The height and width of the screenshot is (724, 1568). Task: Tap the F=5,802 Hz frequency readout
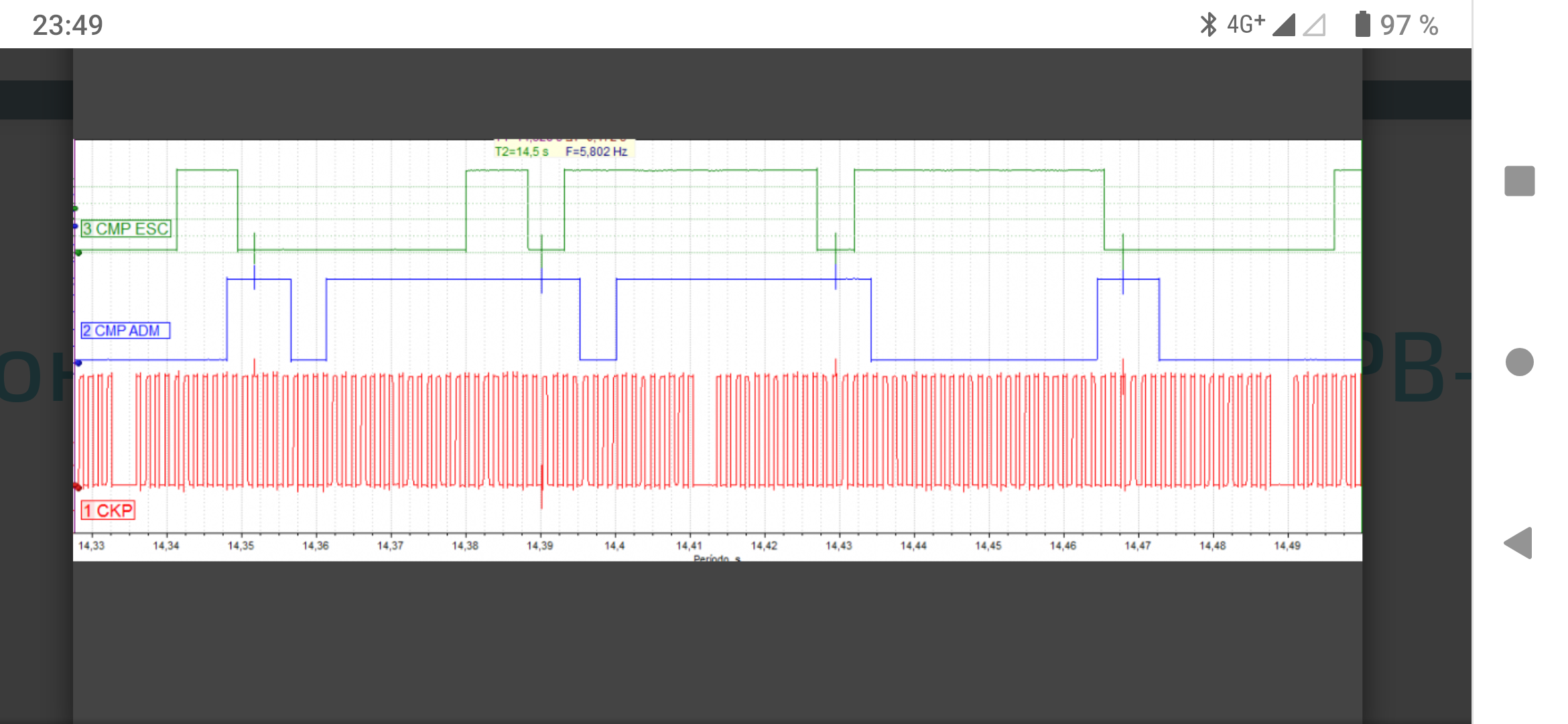coord(596,152)
